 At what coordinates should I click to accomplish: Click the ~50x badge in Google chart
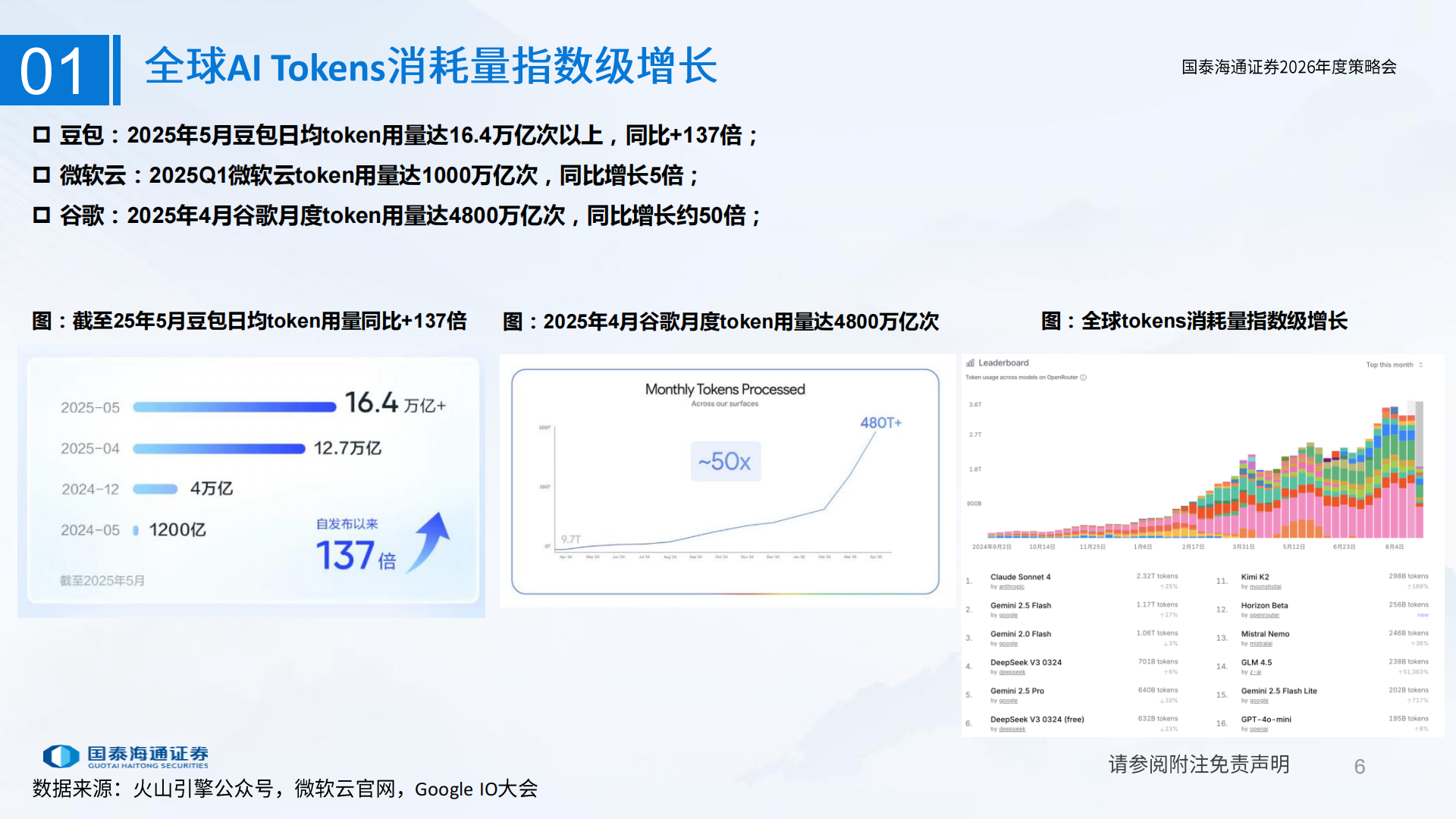[x=725, y=461]
